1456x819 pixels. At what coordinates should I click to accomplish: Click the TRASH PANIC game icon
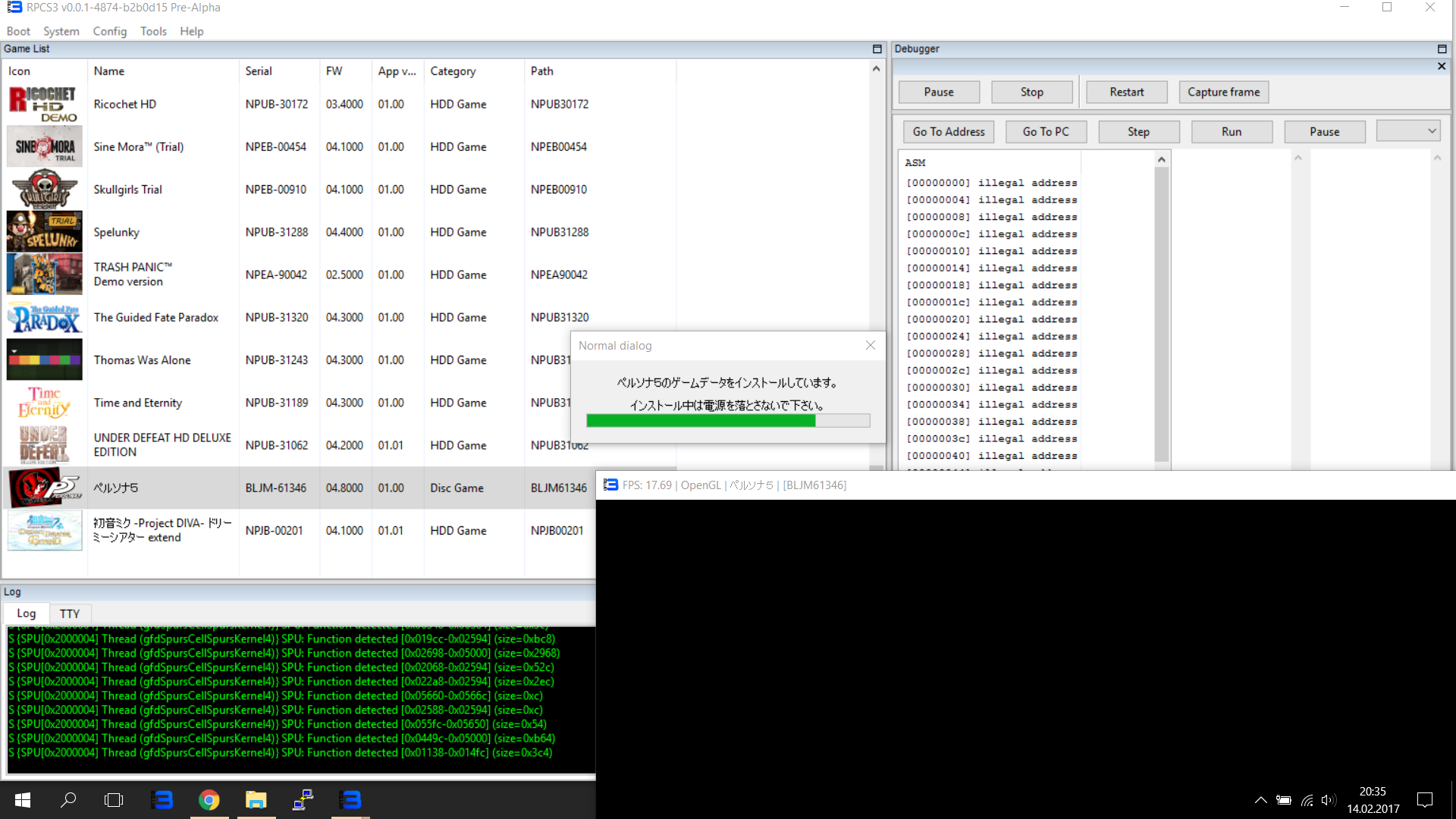pos(44,274)
